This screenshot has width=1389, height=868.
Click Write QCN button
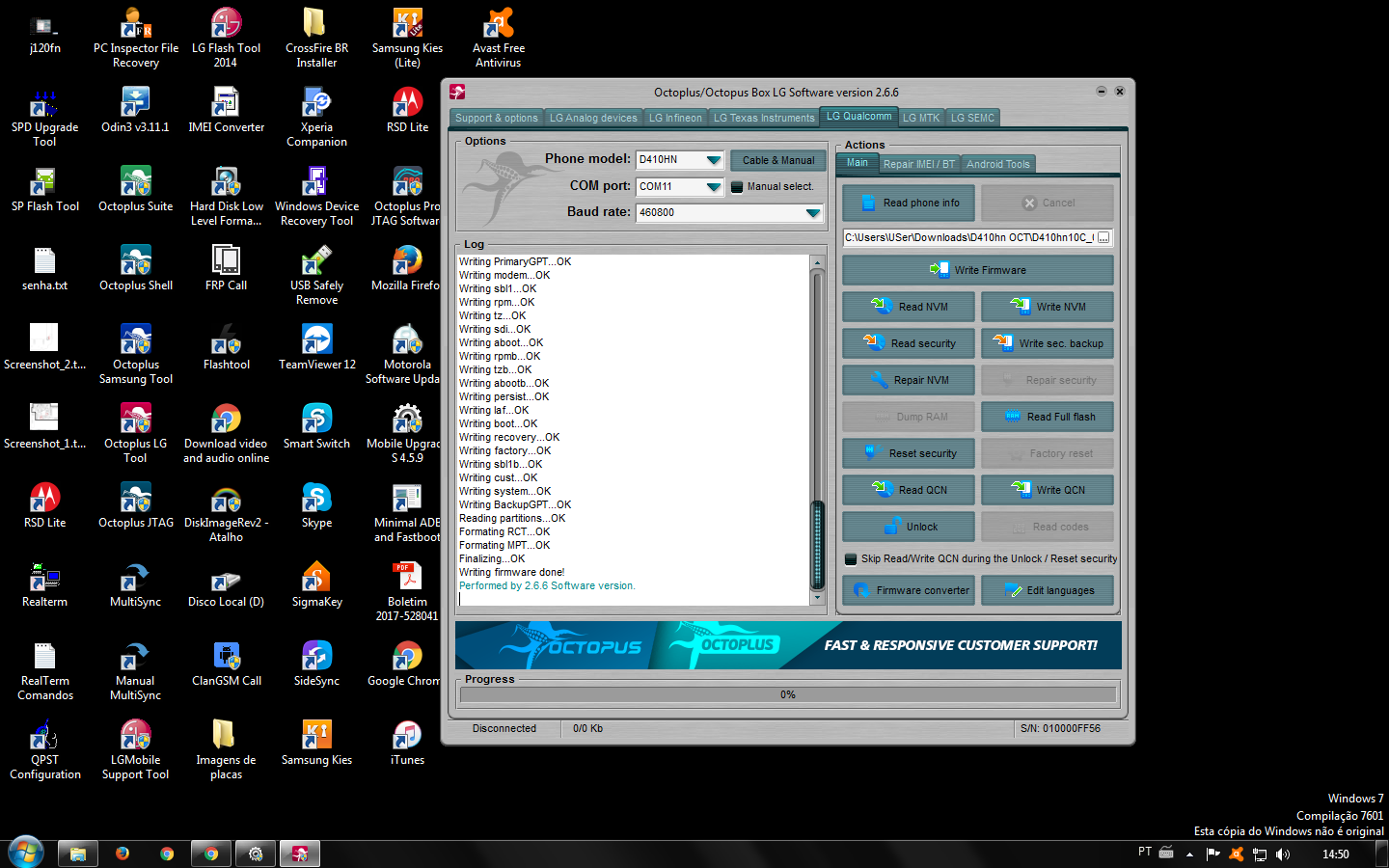tap(1048, 490)
